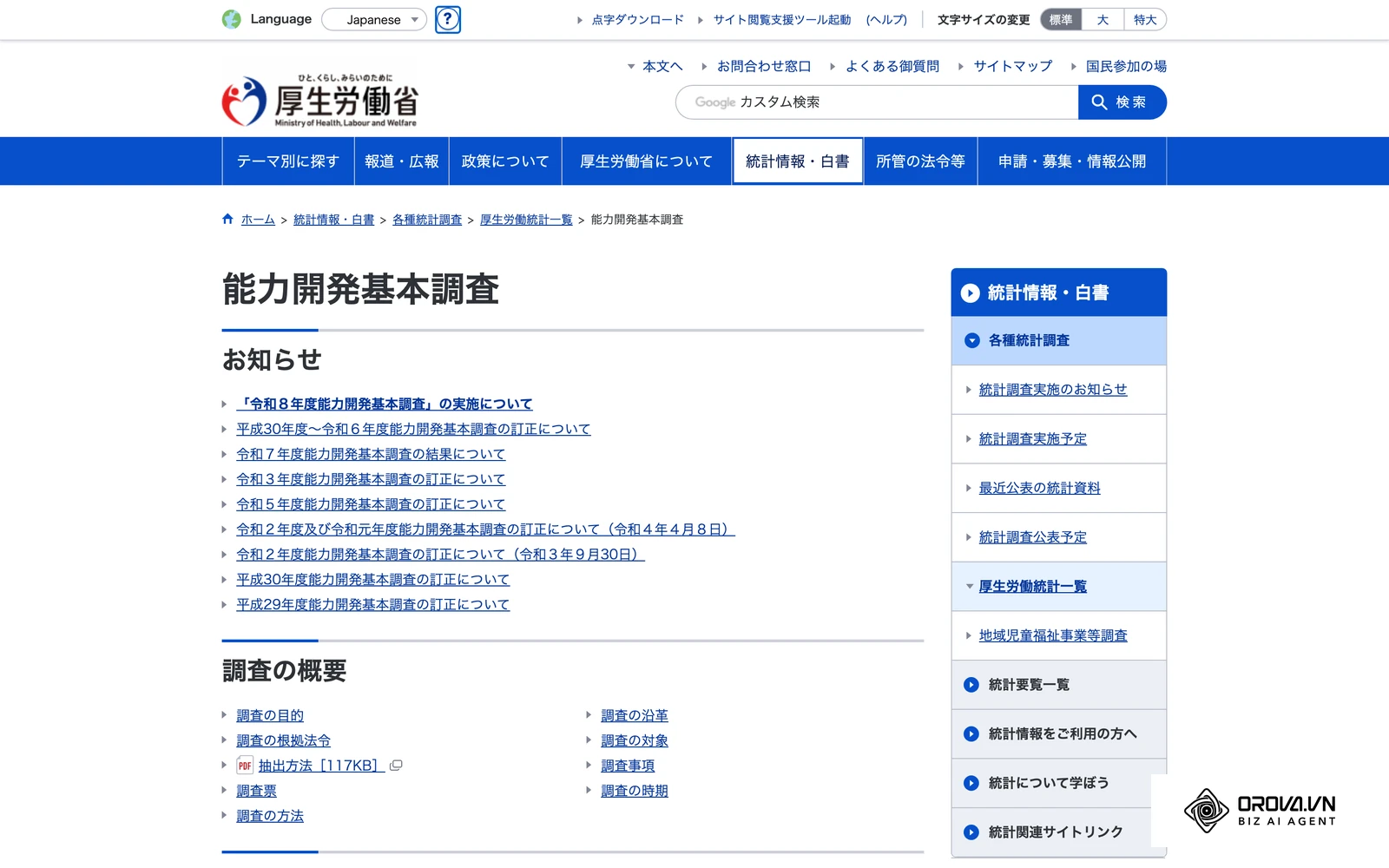Image resolution: width=1389 pixels, height=868 pixels.
Task: Open 平成30年度～令和６年度 訂正について link
Action: (413, 429)
